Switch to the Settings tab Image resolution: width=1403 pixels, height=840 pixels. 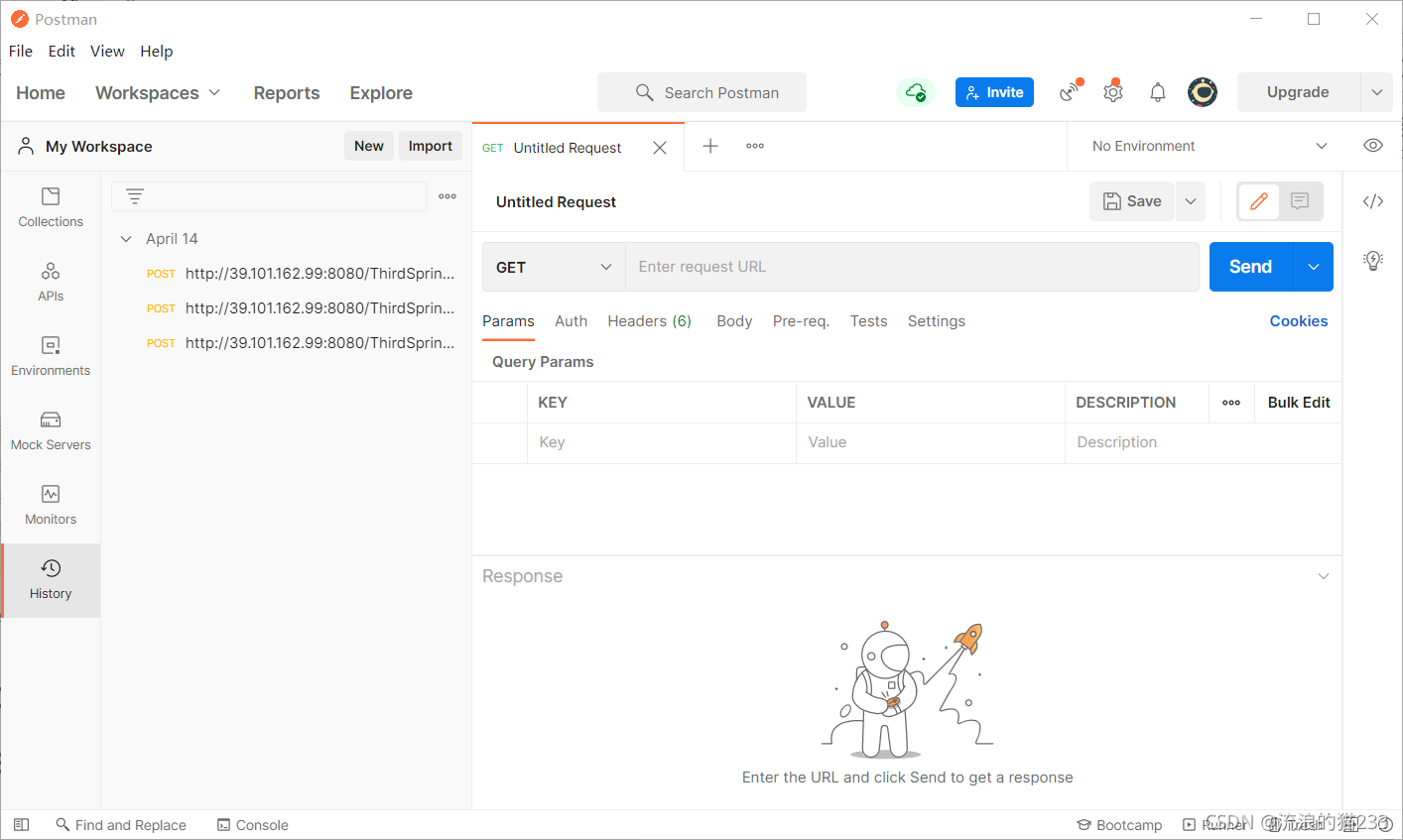(x=937, y=321)
